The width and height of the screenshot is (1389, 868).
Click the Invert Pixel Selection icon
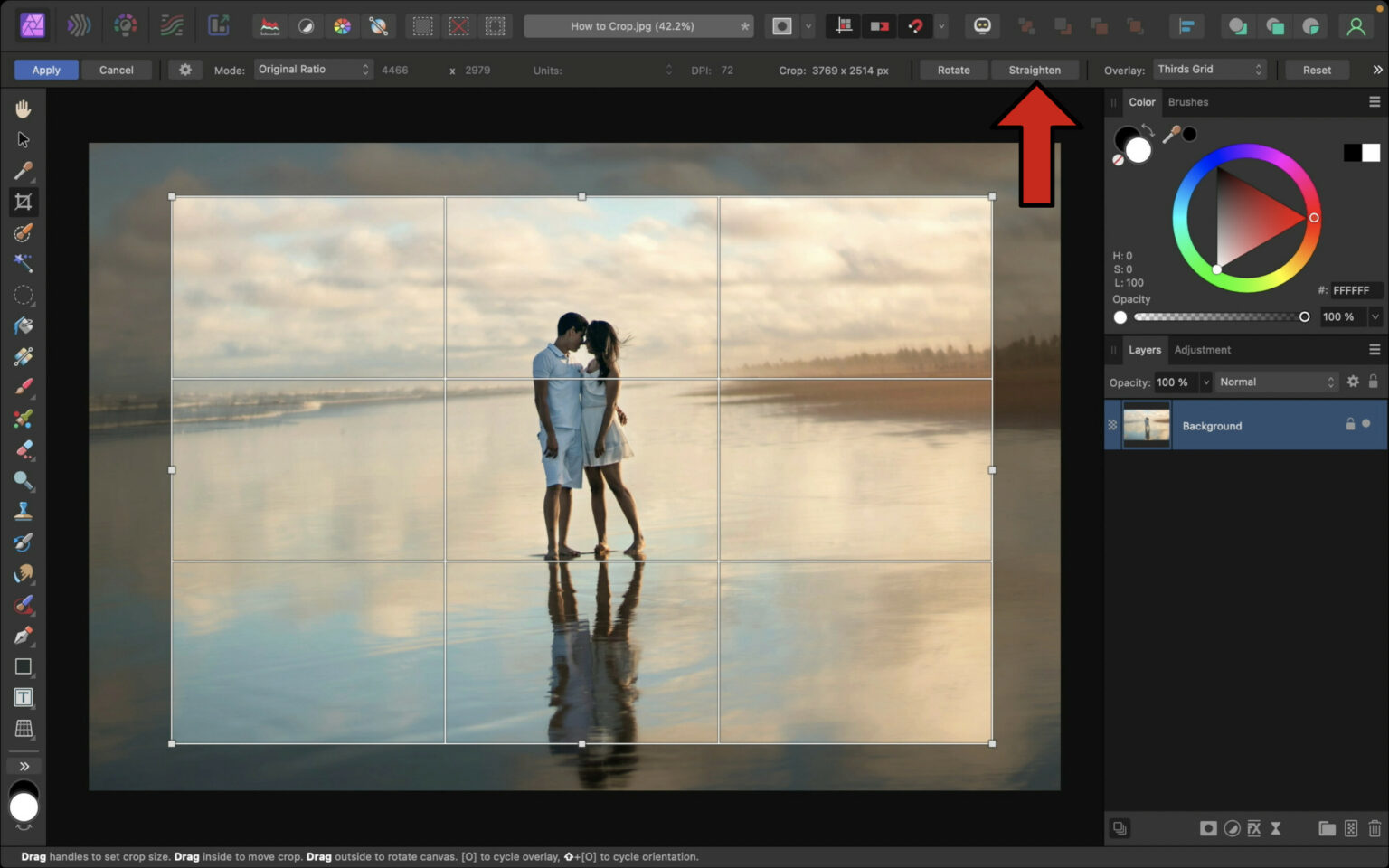tap(495, 26)
